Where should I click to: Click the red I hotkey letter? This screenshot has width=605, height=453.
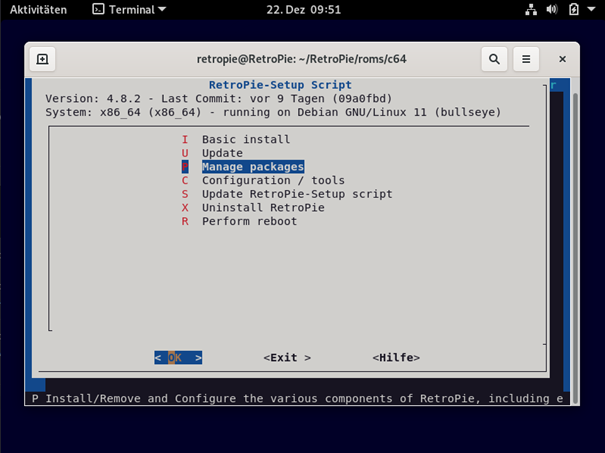(185, 139)
